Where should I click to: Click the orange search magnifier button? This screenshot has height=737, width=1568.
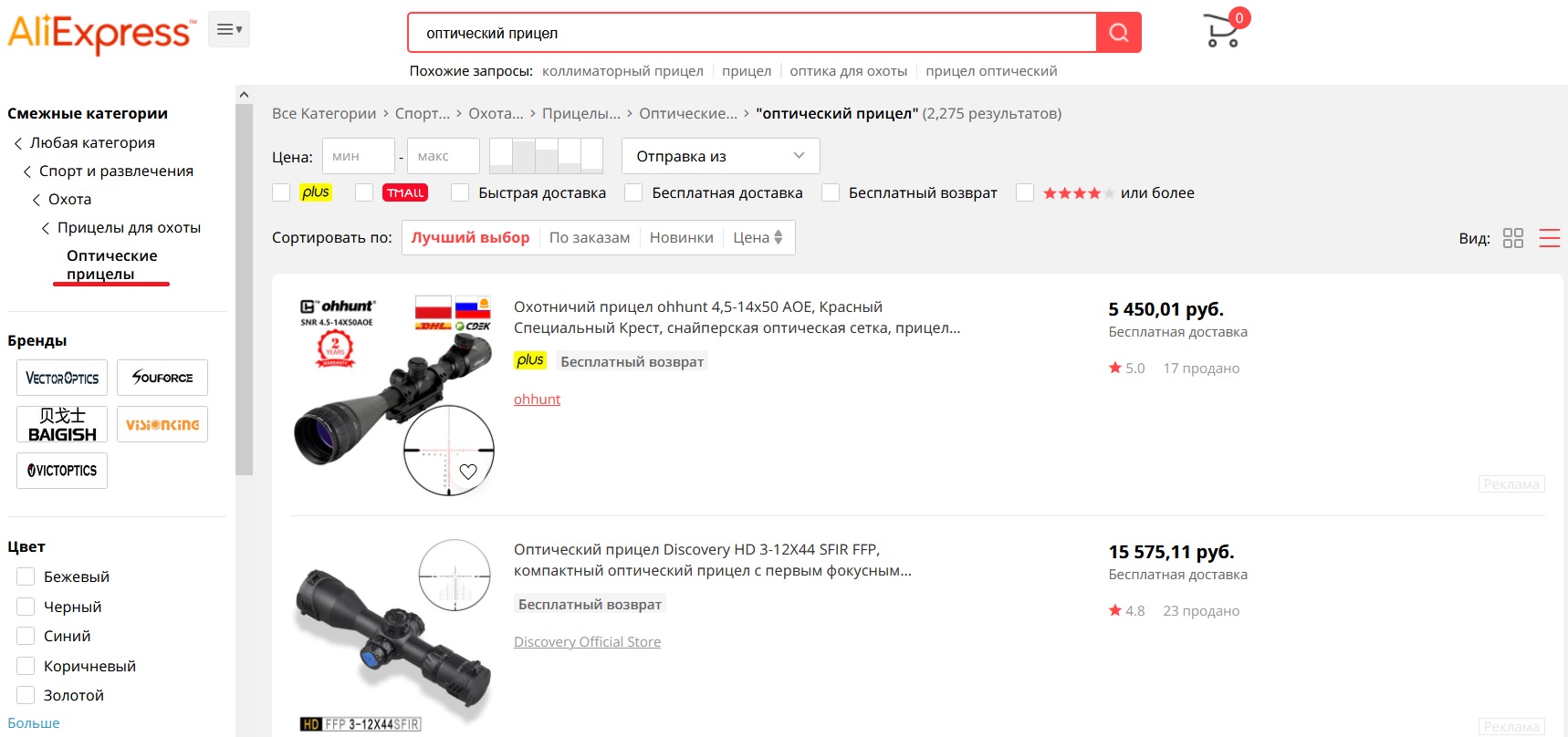click(x=1118, y=33)
